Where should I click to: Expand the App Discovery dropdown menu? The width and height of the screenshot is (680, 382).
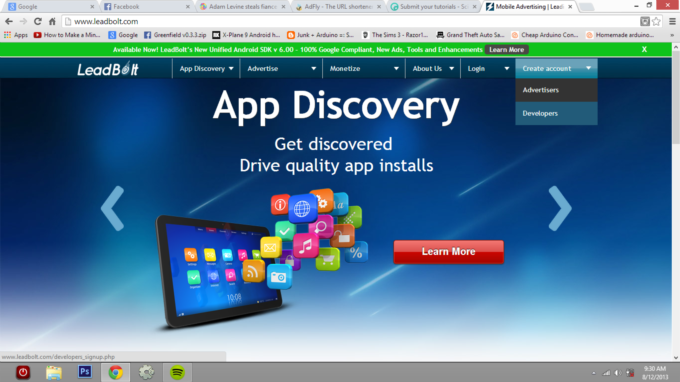point(206,69)
